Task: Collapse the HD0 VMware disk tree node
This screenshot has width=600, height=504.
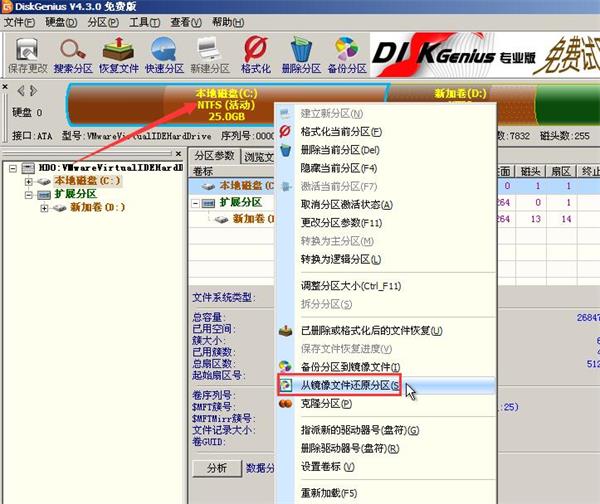Action: (x=13, y=168)
